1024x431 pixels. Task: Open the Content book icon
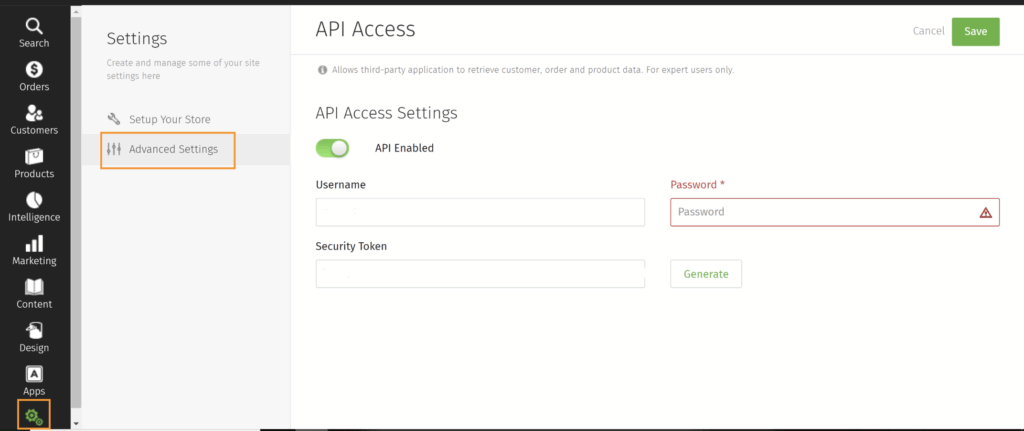pos(34,287)
